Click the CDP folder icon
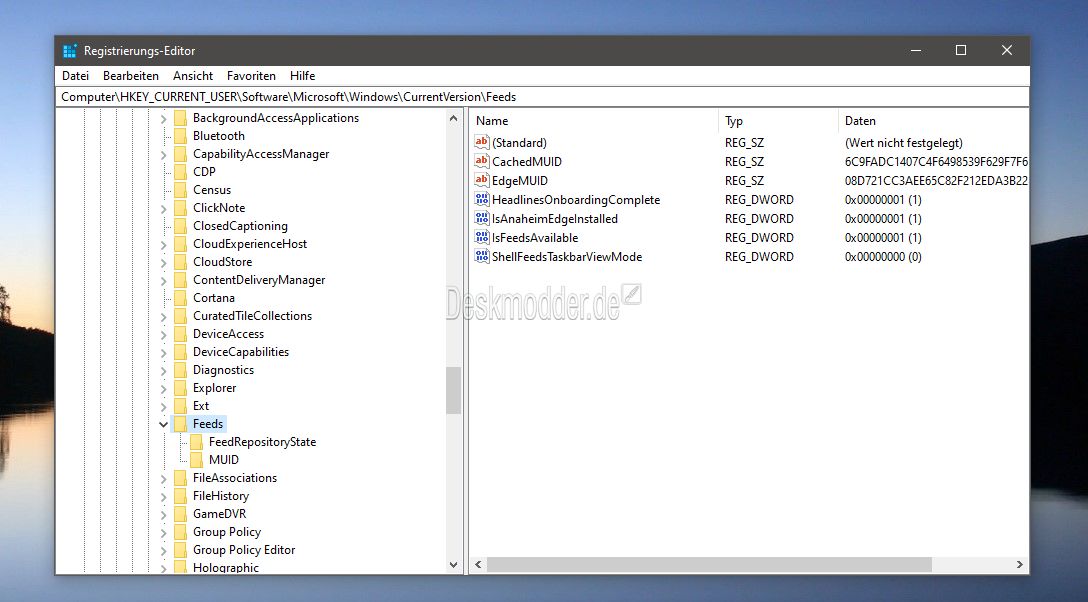The image size is (1088, 602). [x=180, y=172]
